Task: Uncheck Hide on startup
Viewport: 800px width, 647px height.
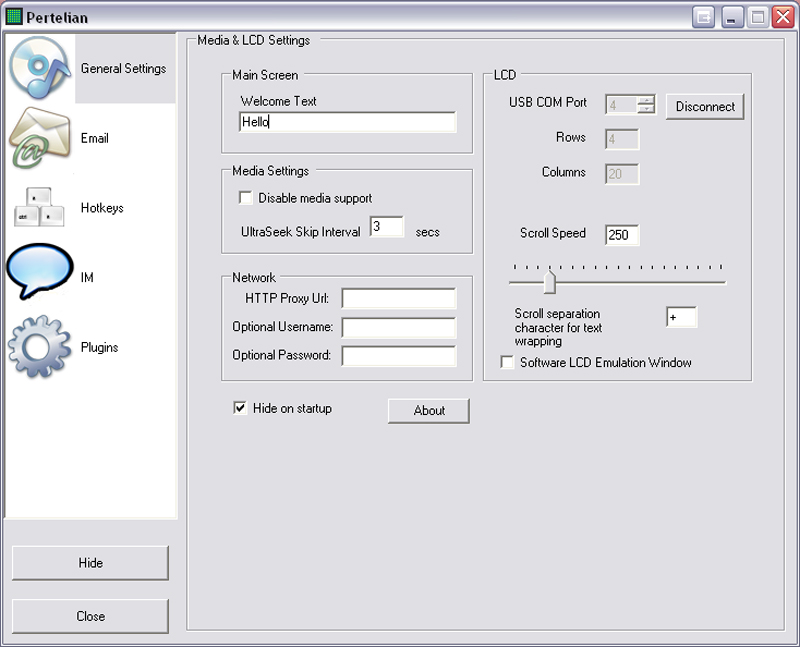Action: pyautogui.click(x=240, y=408)
